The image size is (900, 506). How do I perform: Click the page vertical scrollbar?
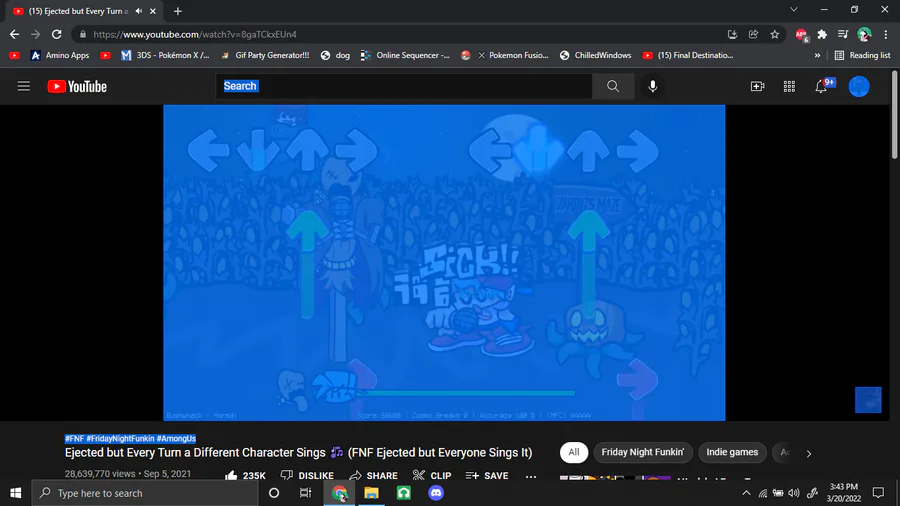point(894,115)
